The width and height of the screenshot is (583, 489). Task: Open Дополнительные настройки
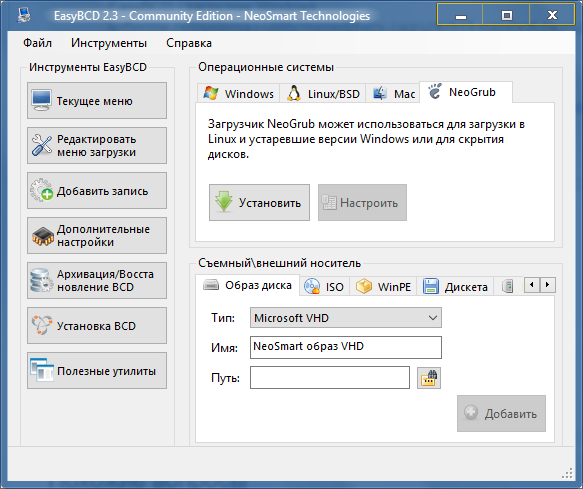pos(97,236)
